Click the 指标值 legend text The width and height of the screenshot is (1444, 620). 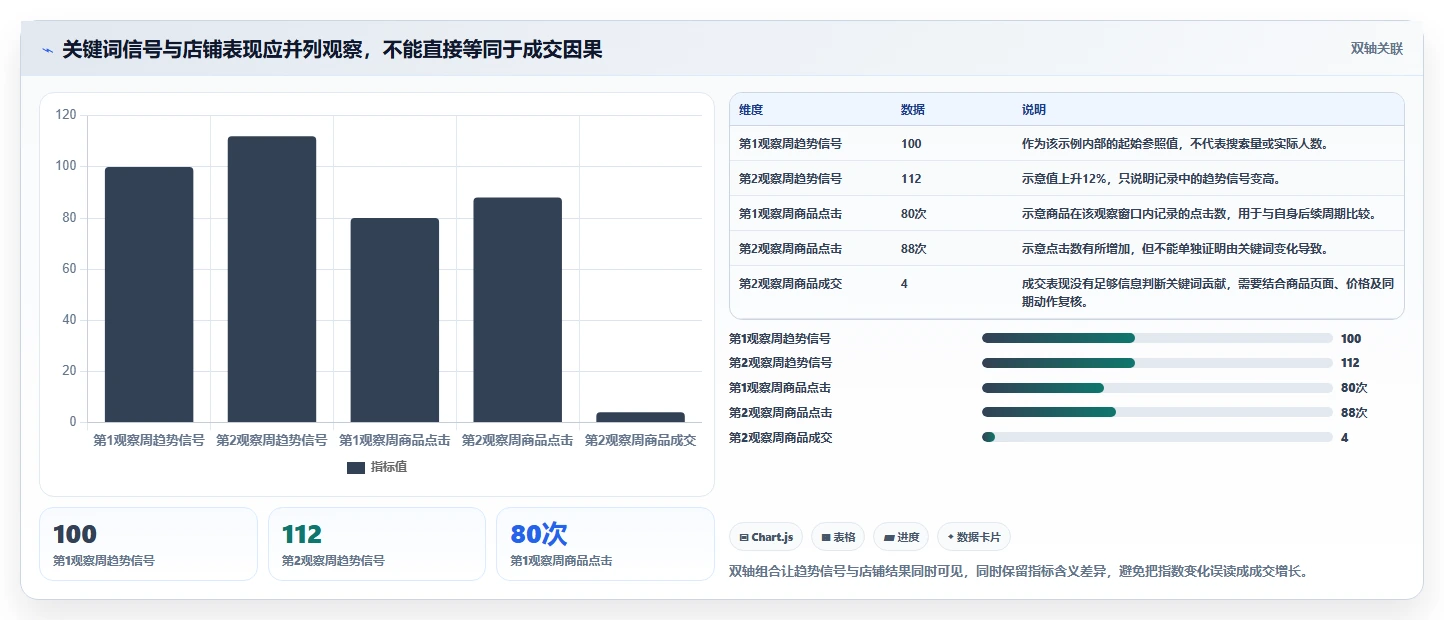click(x=389, y=467)
